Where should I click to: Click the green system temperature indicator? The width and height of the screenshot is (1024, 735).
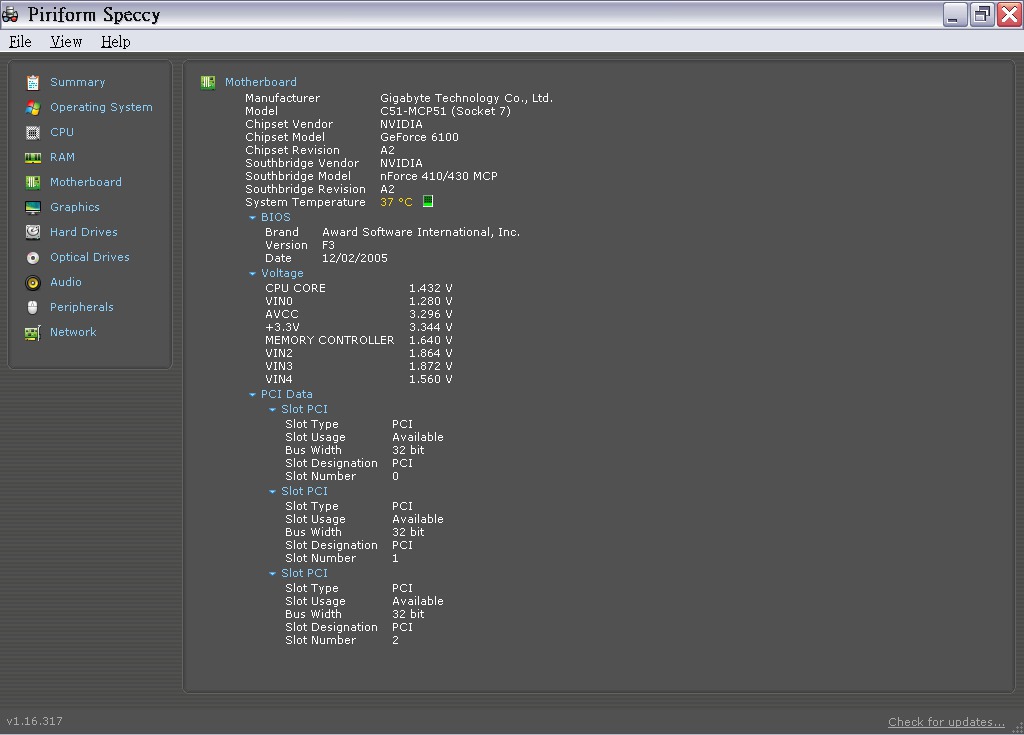click(428, 202)
